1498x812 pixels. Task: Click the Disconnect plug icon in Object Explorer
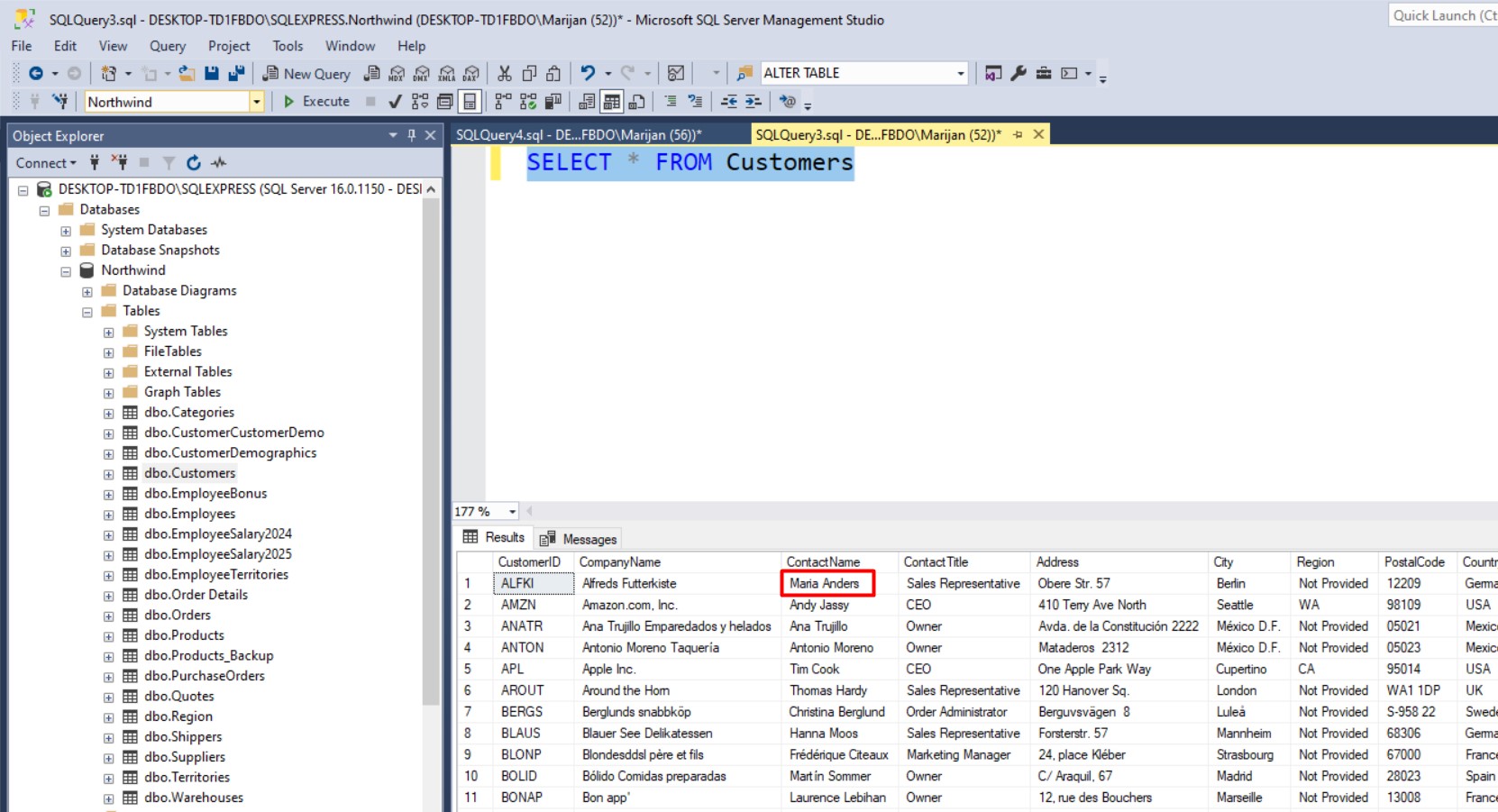119,163
